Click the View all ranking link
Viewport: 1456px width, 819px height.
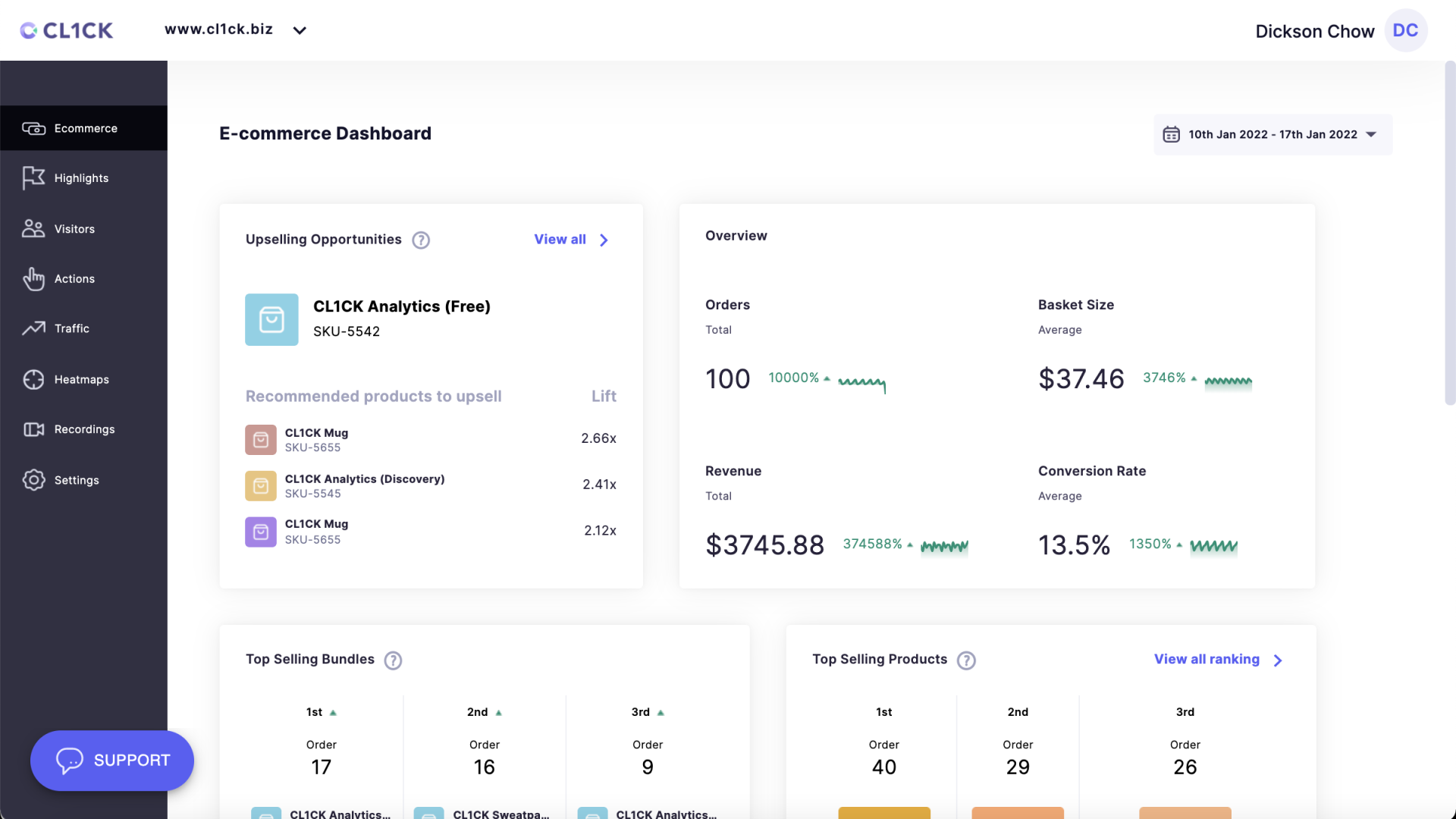pyautogui.click(x=1207, y=659)
